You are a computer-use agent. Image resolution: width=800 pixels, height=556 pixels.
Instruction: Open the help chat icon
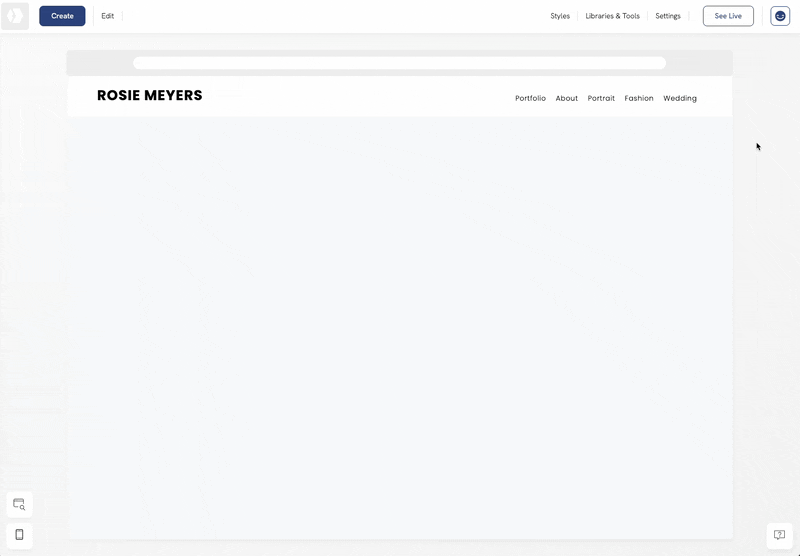779,535
